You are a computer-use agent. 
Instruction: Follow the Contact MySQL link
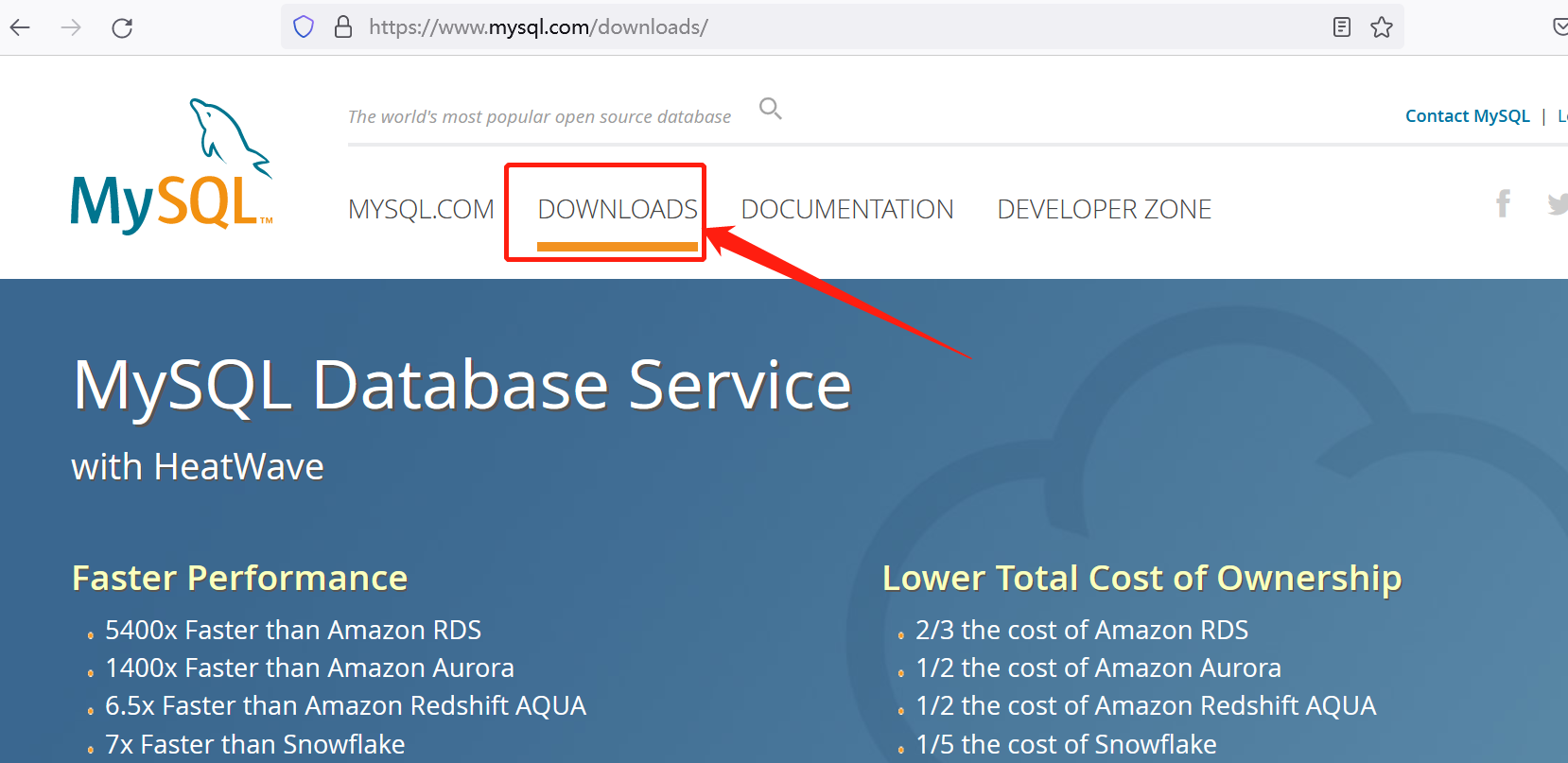coord(1467,115)
